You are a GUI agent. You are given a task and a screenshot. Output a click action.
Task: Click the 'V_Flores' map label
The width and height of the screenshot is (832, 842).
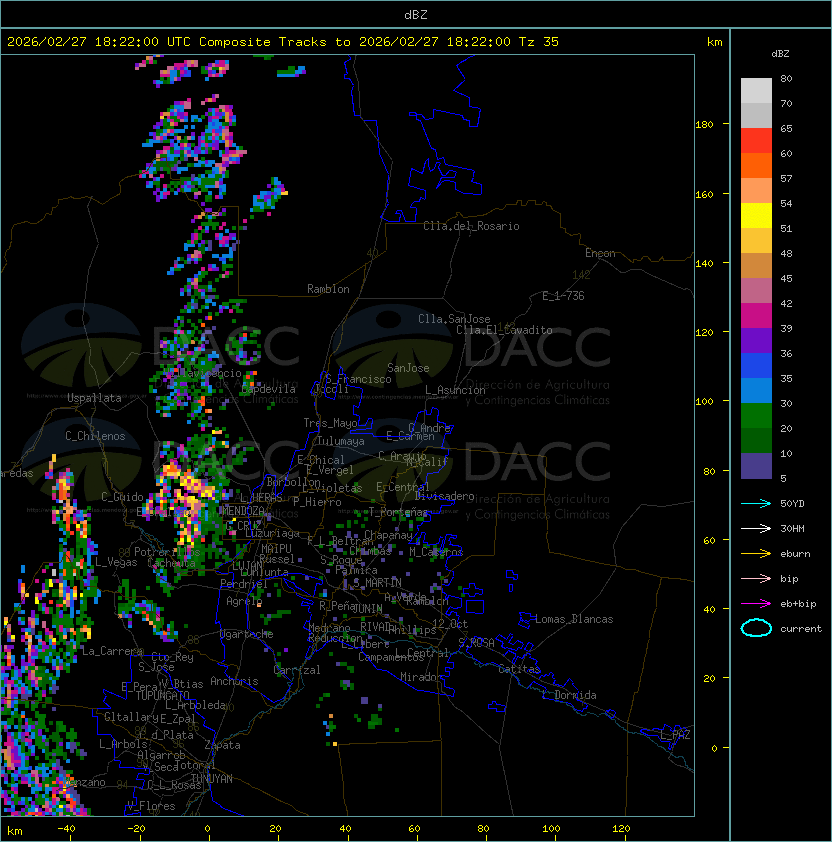pyautogui.click(x=151, y=805)
